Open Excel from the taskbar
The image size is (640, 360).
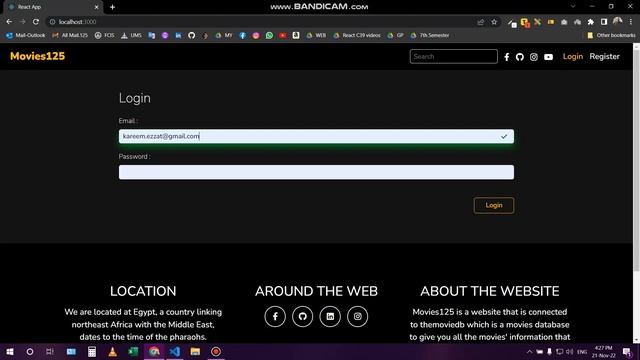[x=133, y=351]
